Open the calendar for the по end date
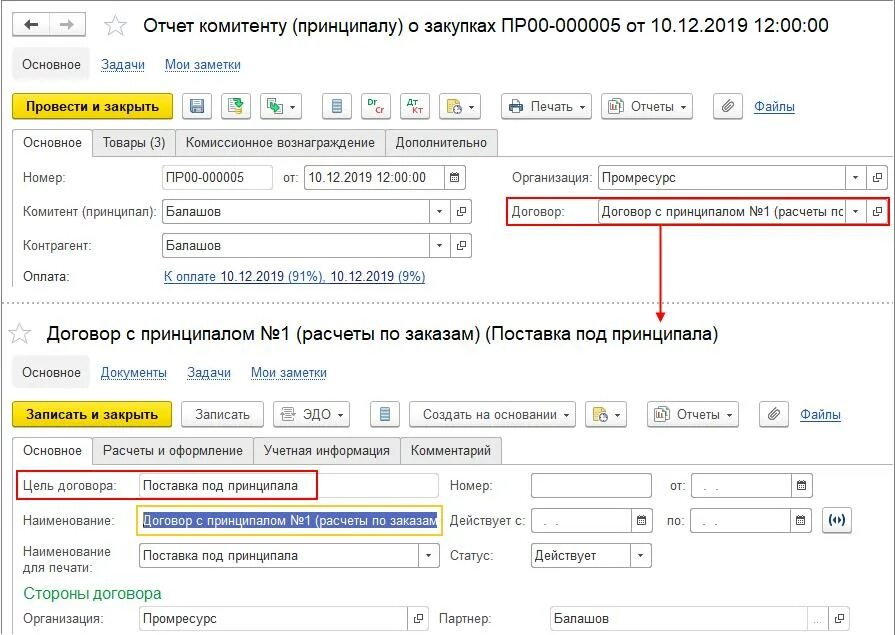895x635 pixels. pyautogui.click(x=801, y=521)
